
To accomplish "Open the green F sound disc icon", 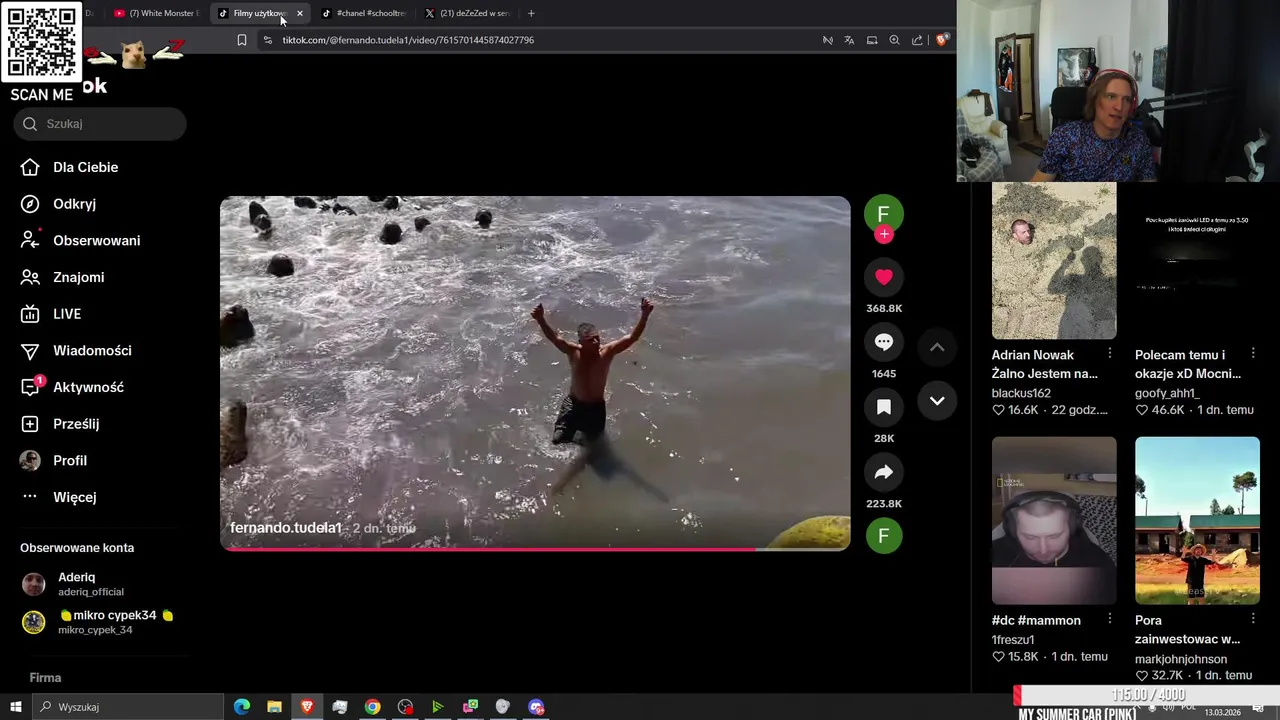I will pyautogui.click(x=884, y=535).
